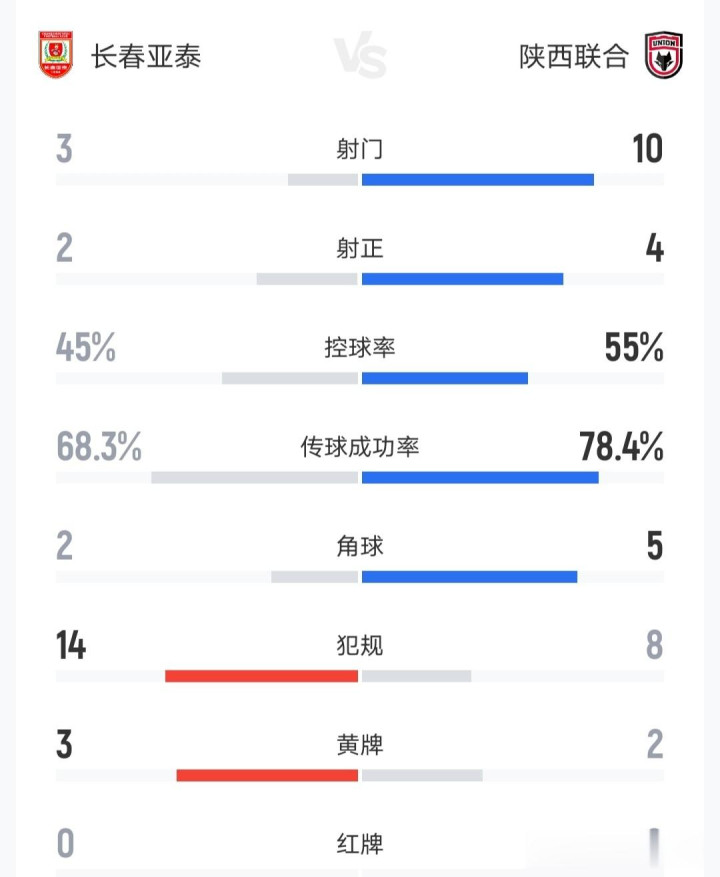Tap the 控球率 stat label
720x877 pixels.
point(360,348)
